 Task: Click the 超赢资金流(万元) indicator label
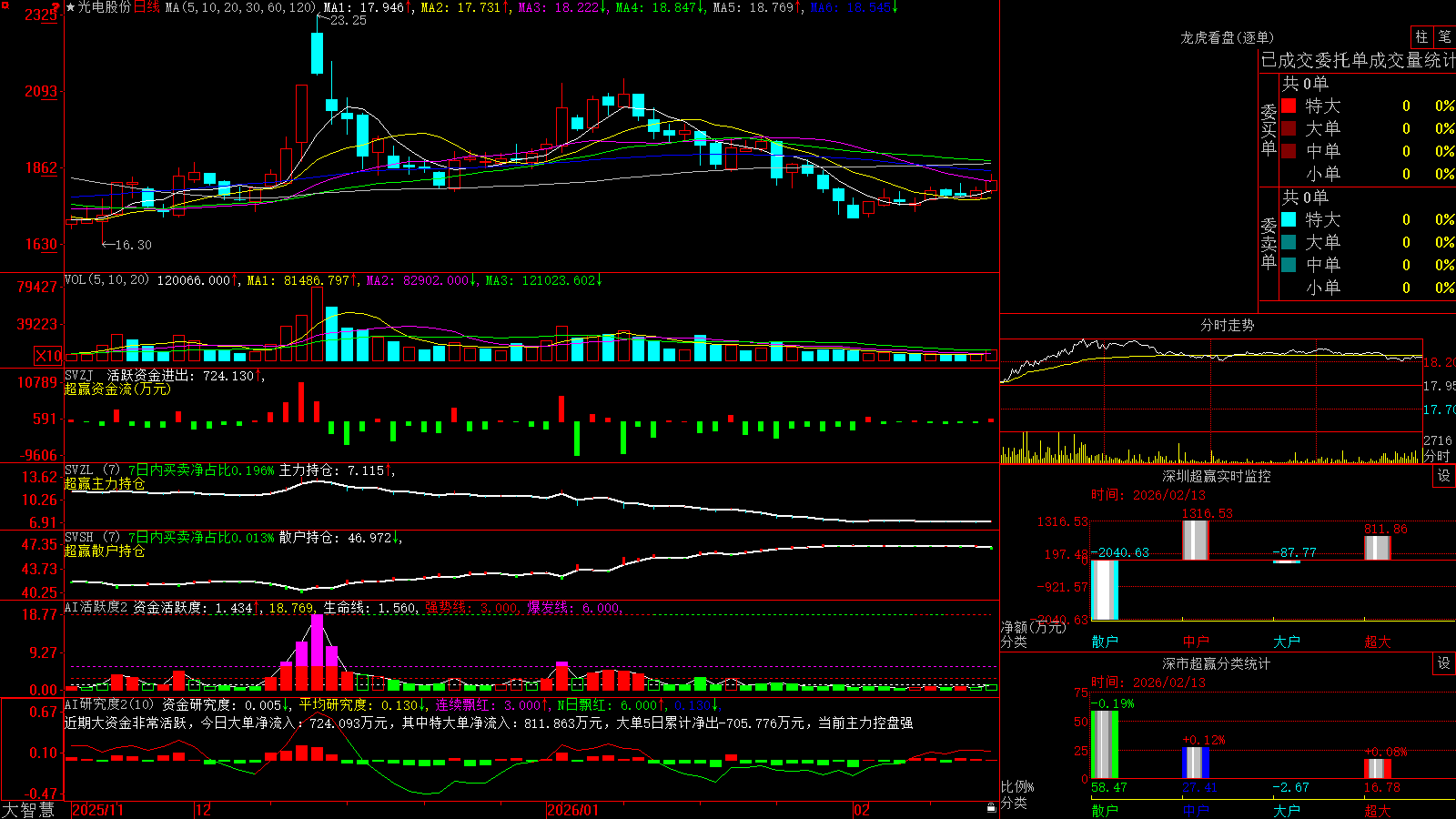tap(117, 389)
